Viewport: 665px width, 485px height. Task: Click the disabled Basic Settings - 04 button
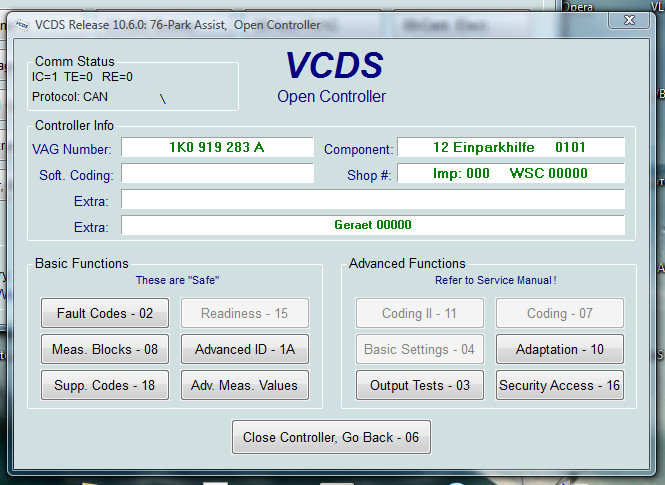click(420, 349)
